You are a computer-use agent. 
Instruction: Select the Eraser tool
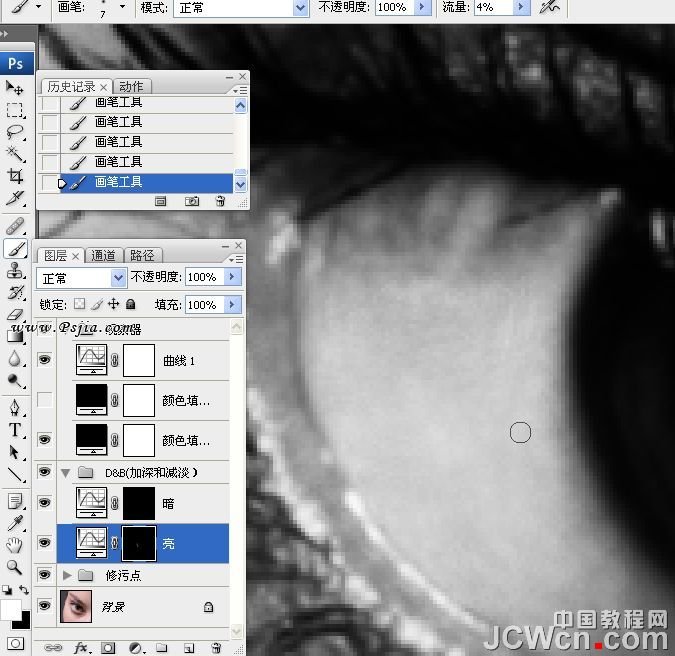[x=15, y=315]
